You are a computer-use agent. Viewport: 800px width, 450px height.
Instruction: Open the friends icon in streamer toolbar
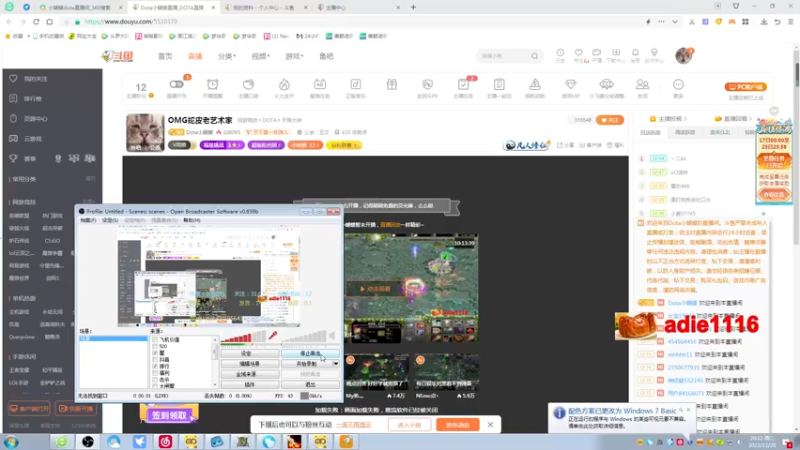tap(642, 84)
